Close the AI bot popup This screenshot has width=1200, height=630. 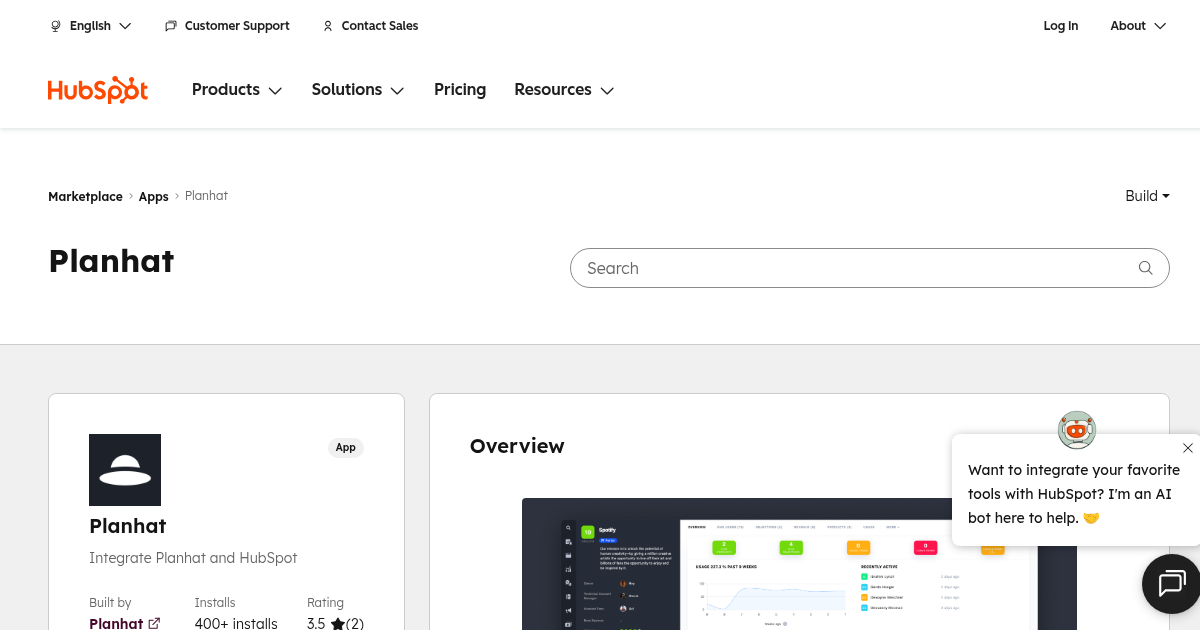pos(1188,448)
